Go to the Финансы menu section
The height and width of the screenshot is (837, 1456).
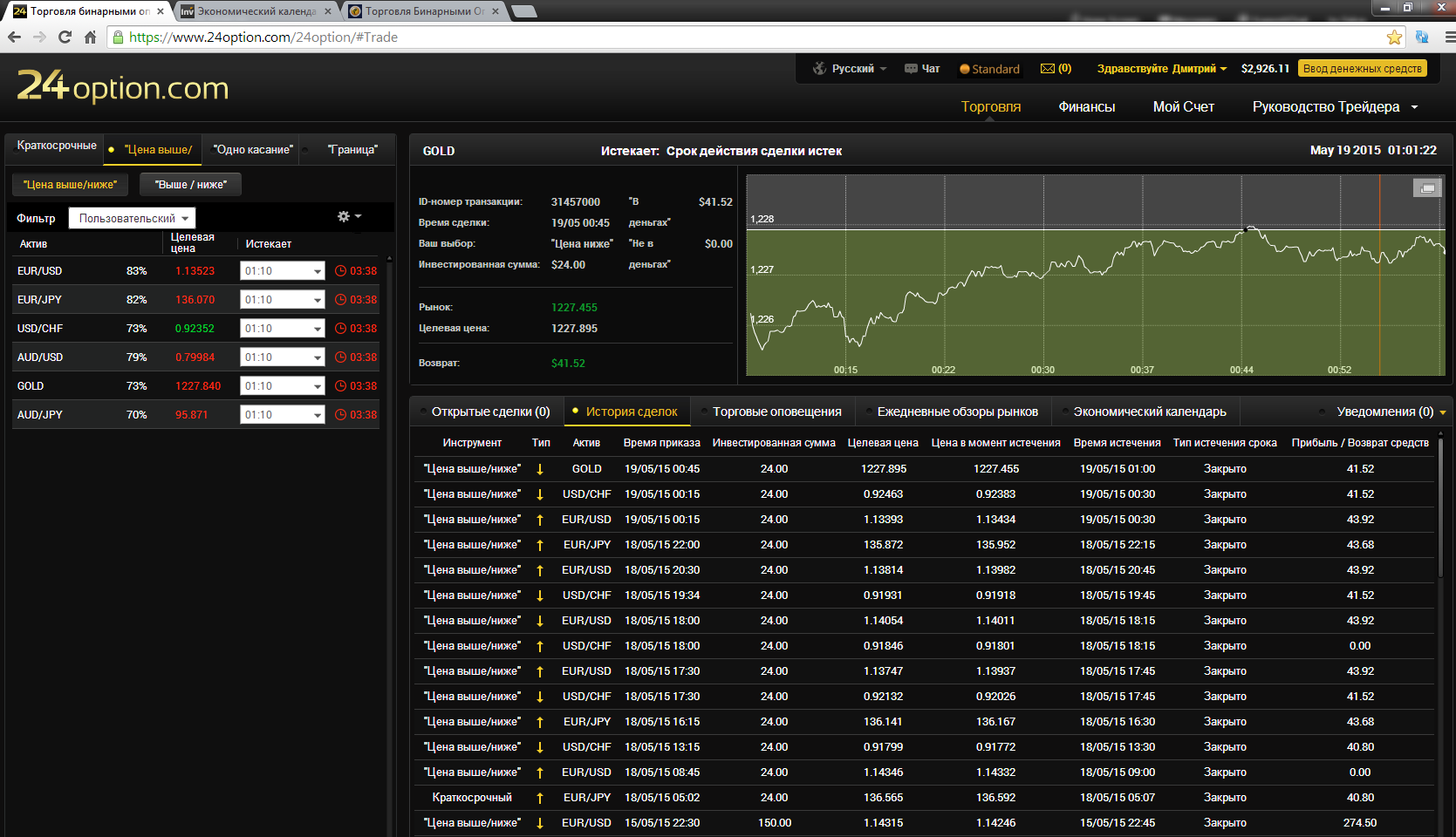[x=1086, y=106]
